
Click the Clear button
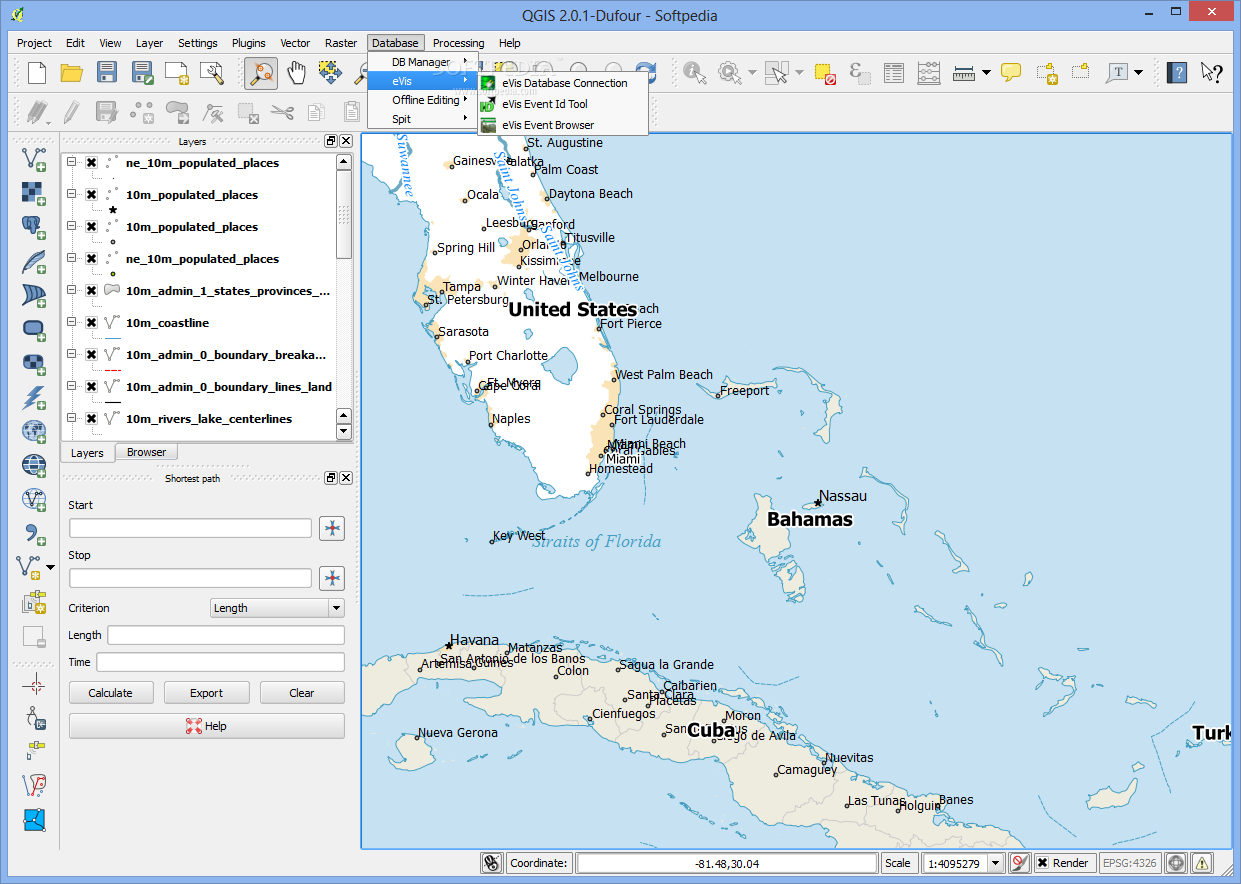[x=302, y=693]
